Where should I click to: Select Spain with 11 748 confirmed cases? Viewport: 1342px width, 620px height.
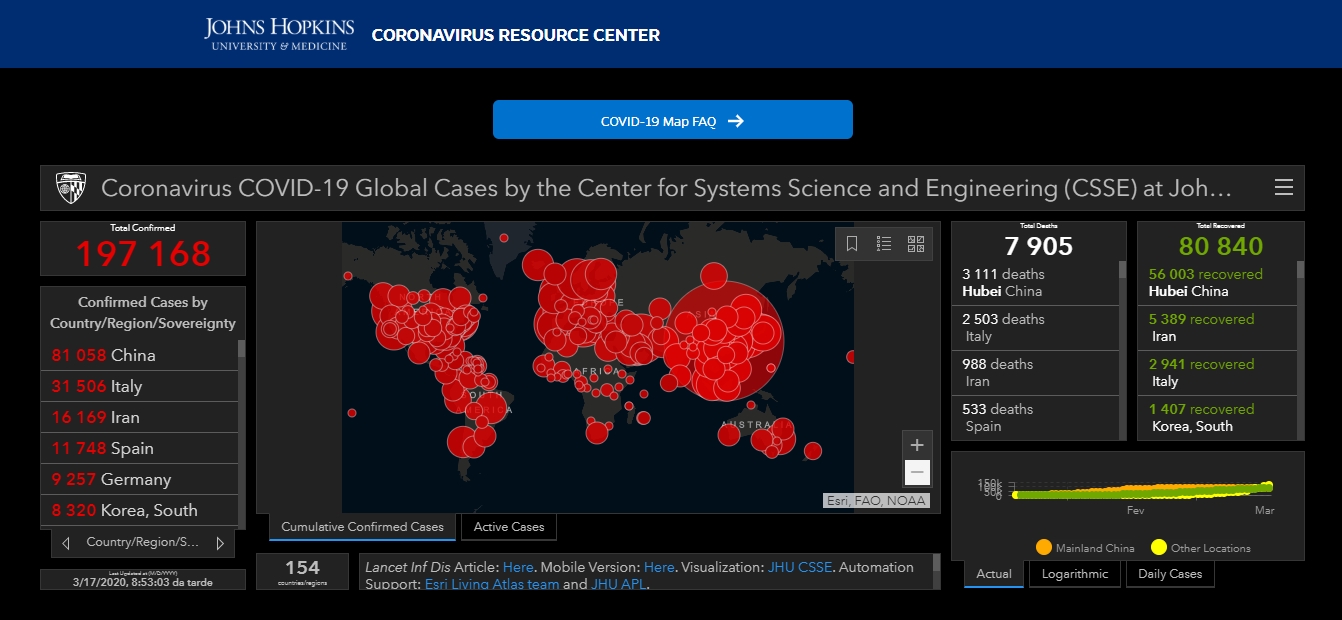pyautogui.click(x=139, y=448)
